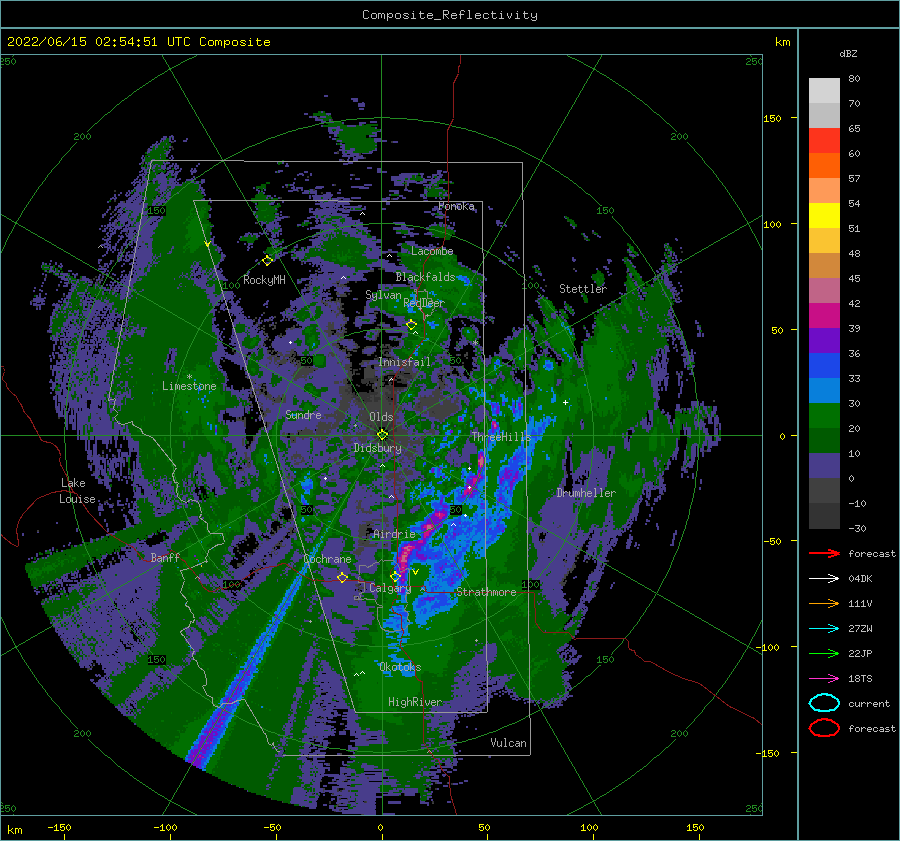Image resolution: width=900 pixels, height=841 pixels.
Task: Click the RedDeer city label
Action: tap(424, 303)
